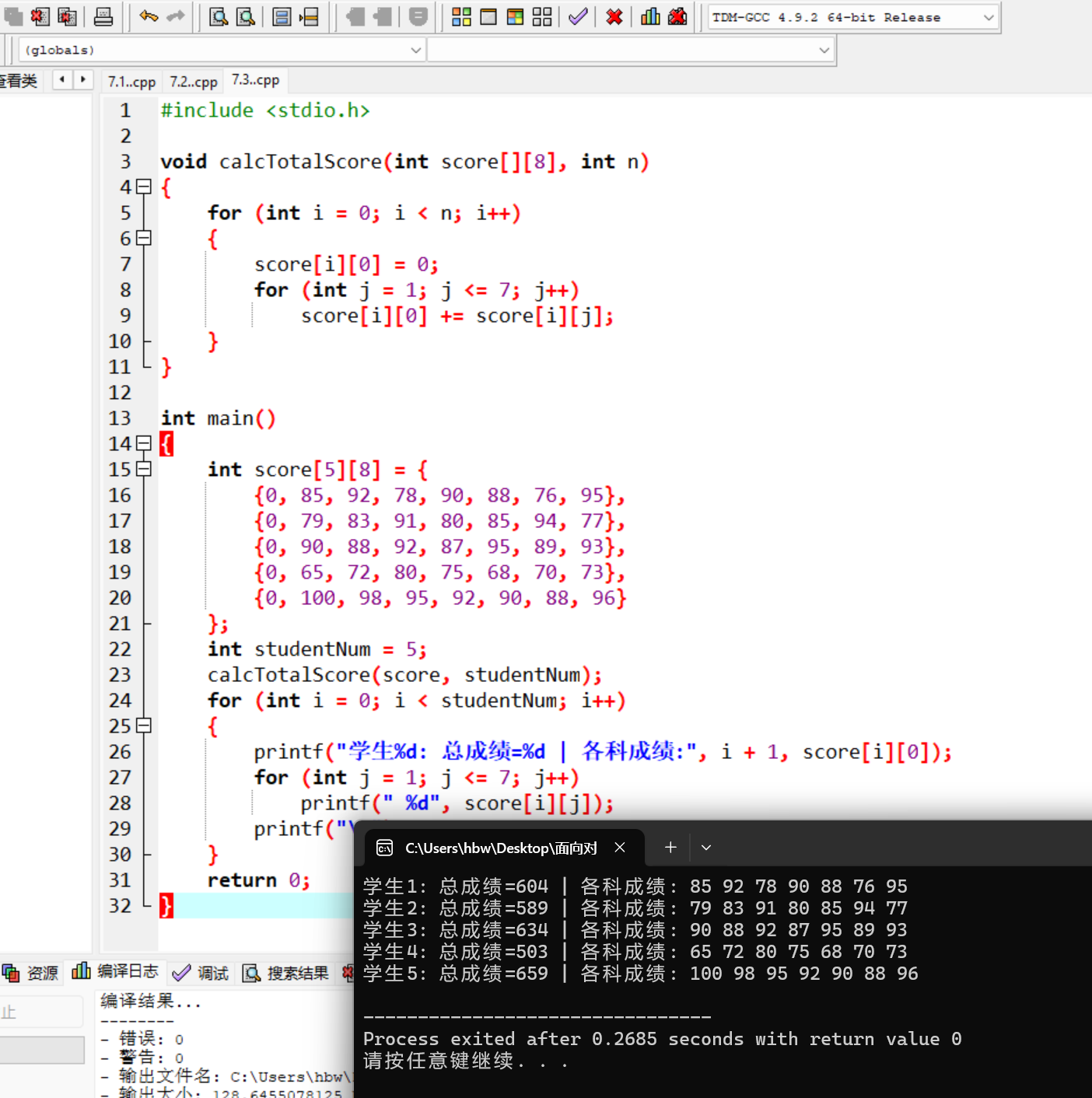Open the 搜索结果 (Search Results) tab
Screen dimensions: 1092x1098
286,973
